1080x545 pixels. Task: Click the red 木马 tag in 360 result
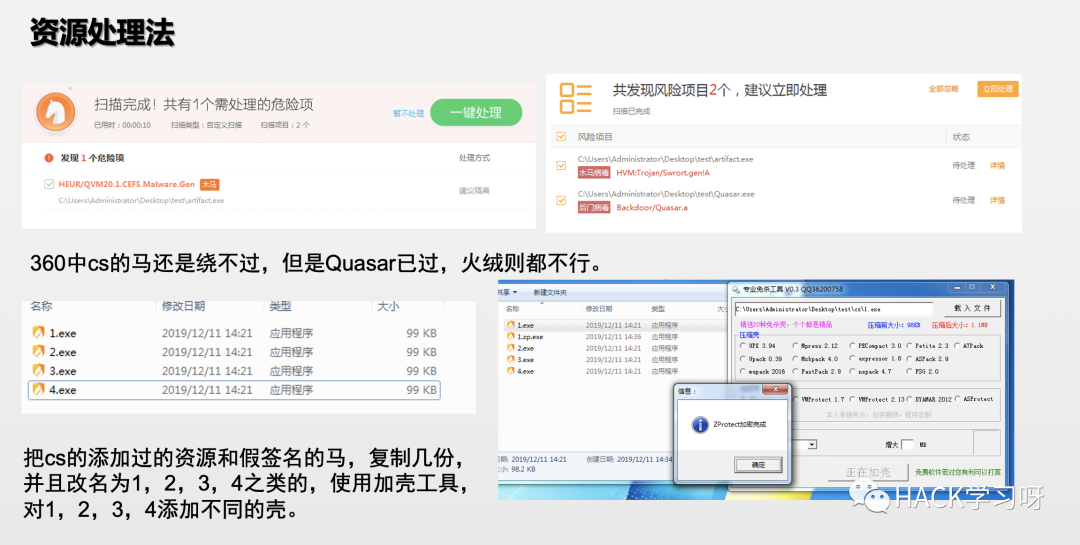[209, 185]
